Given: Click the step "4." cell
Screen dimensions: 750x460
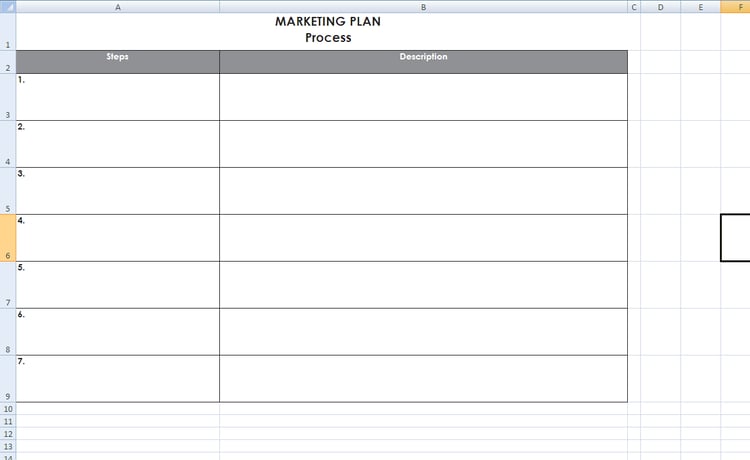Looking at the screenshot, I should [118, 238].
